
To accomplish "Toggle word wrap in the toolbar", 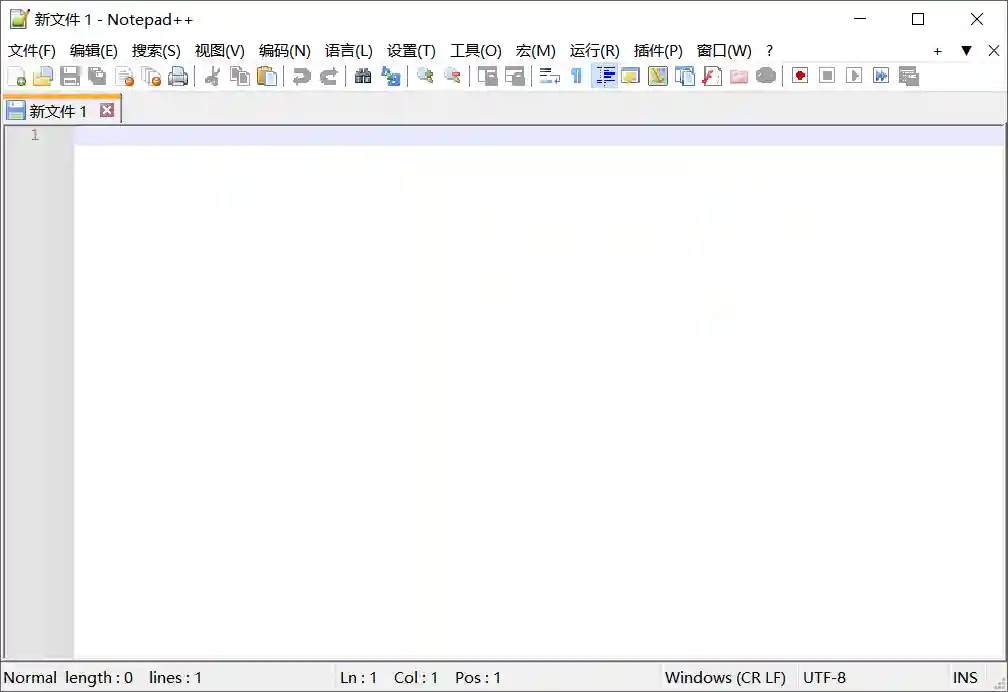I will (549, 76).
